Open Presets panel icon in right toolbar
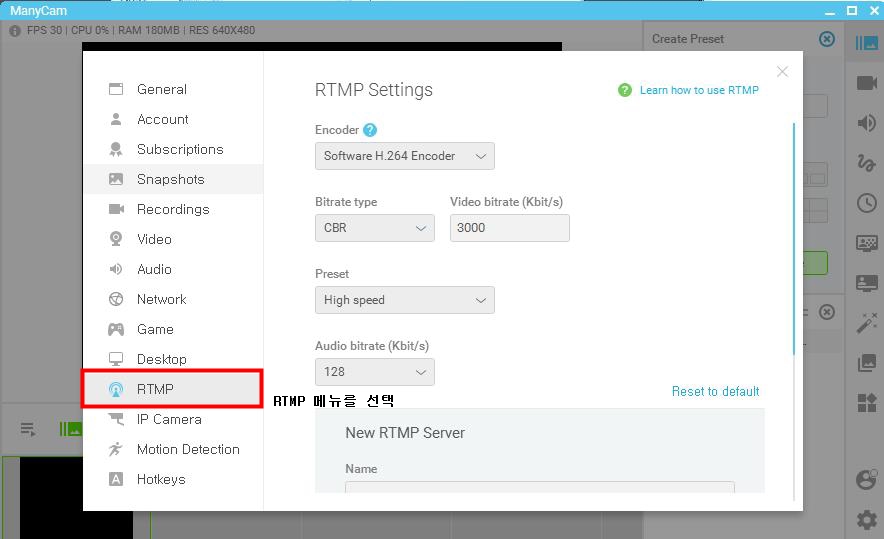This screenshot has height=539, width=884. click(867, 43)
